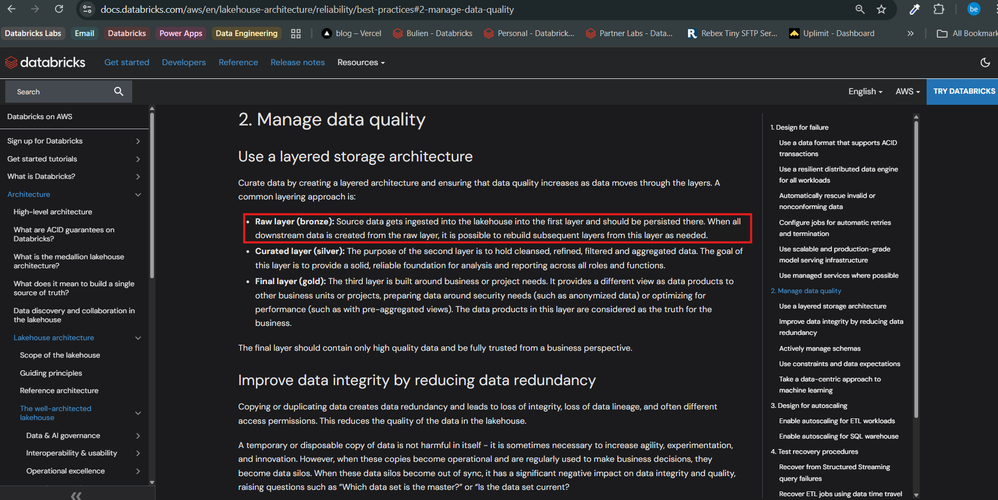
Task: Bookmark this page with the star icon
Action: (x=881, y=9)
